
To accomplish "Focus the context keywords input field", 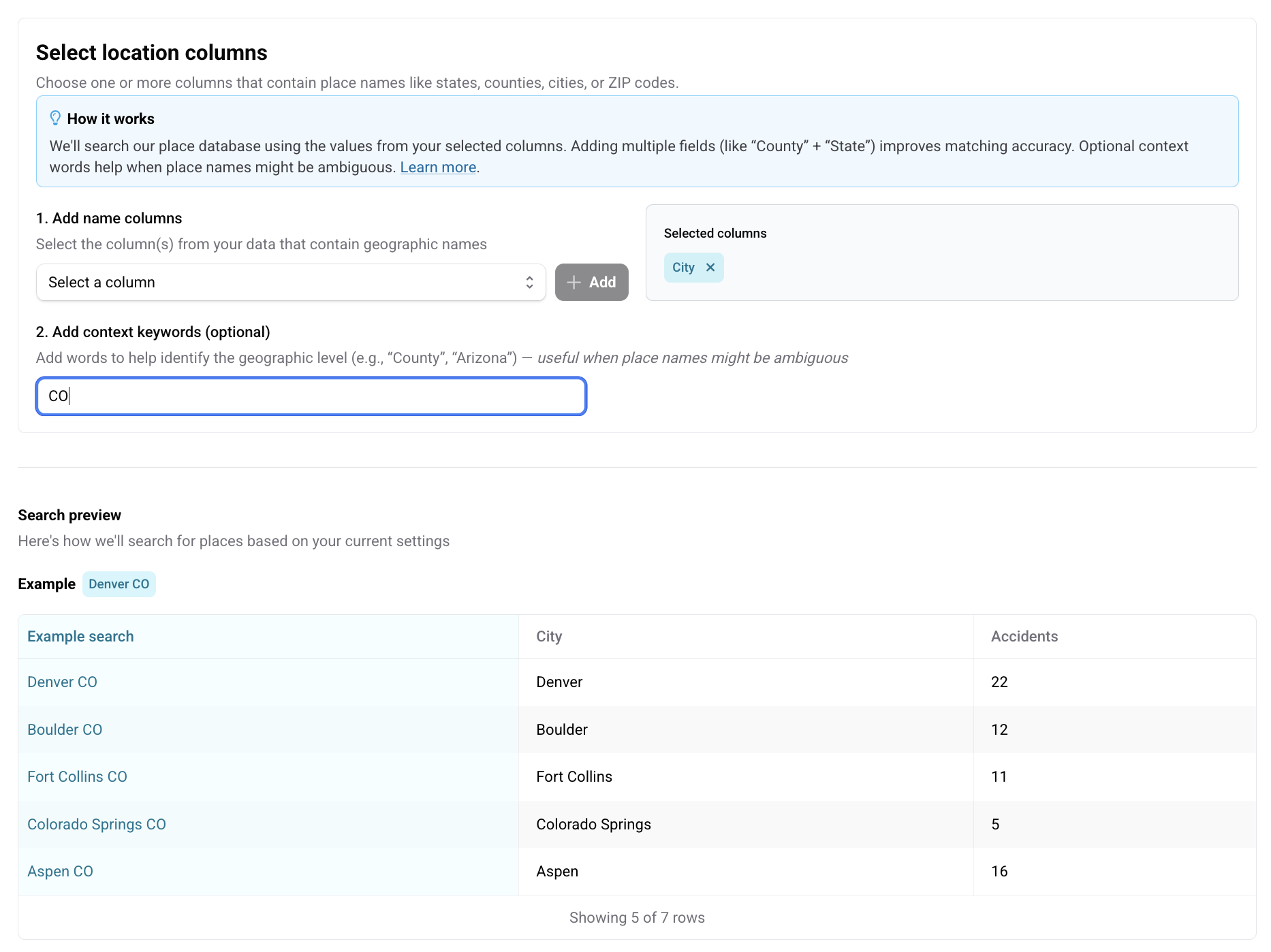I will tap(311, 396).
